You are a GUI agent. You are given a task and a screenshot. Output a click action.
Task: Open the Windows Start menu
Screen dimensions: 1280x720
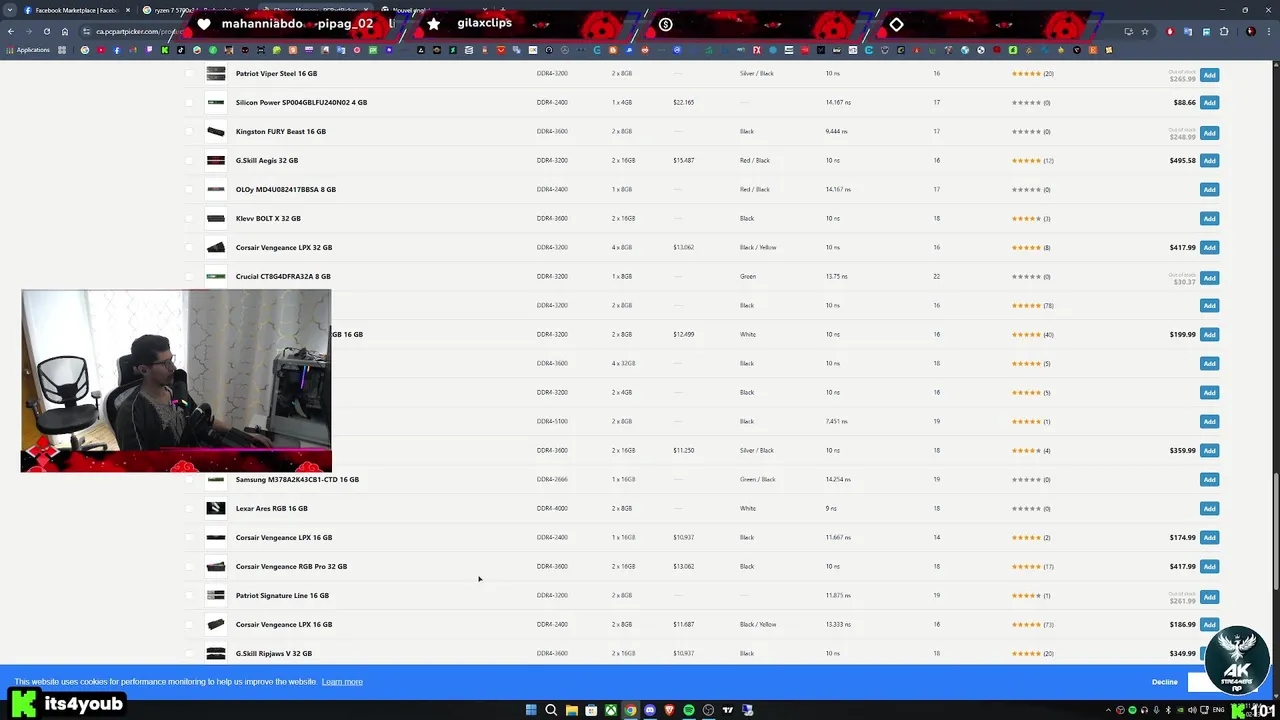(x=531, y=710)
